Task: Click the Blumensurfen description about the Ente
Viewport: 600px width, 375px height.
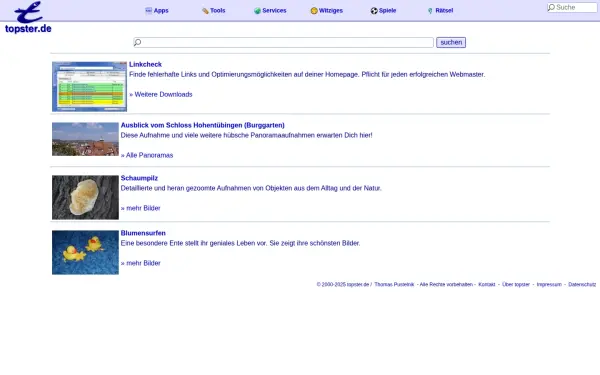Action: pyautogui.click(x=240, y=243)
